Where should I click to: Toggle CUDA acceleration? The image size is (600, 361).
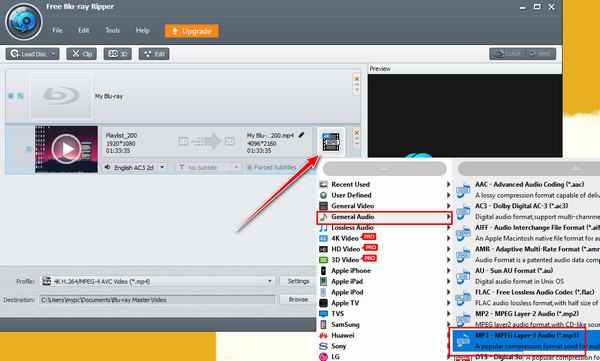[x=508, y=54]
